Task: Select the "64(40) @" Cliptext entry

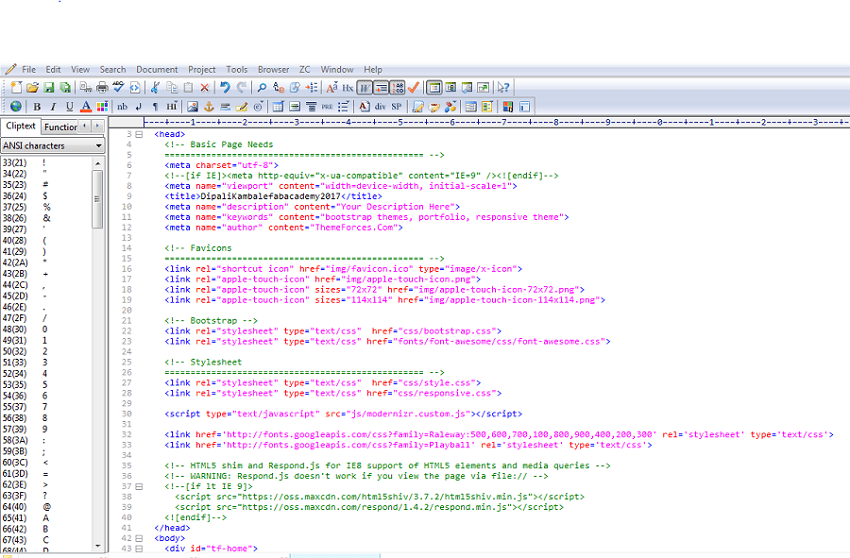Action: pos(46,507)
